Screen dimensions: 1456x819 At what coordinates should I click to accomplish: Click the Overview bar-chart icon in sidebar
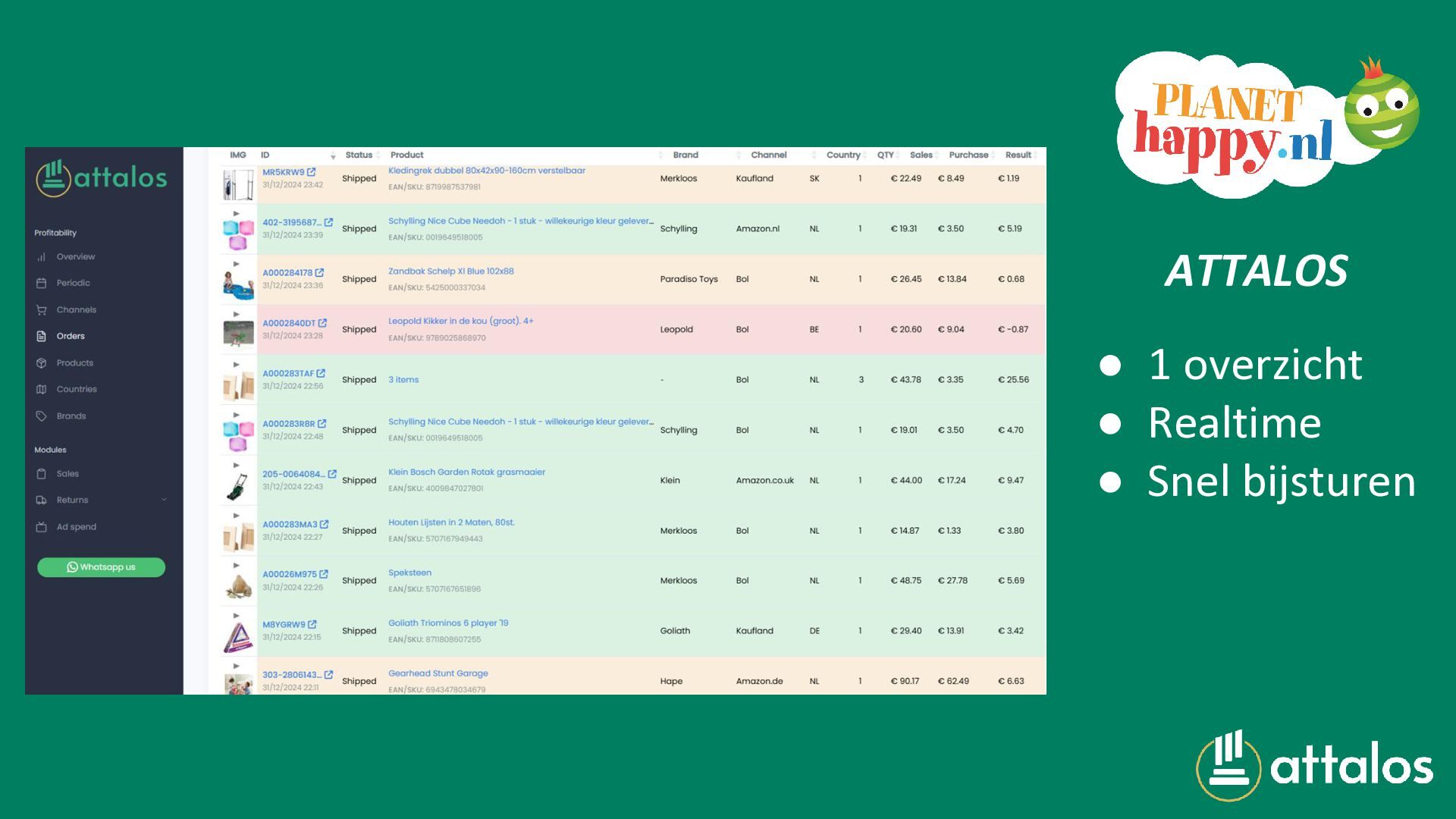(x=41, y=257)
